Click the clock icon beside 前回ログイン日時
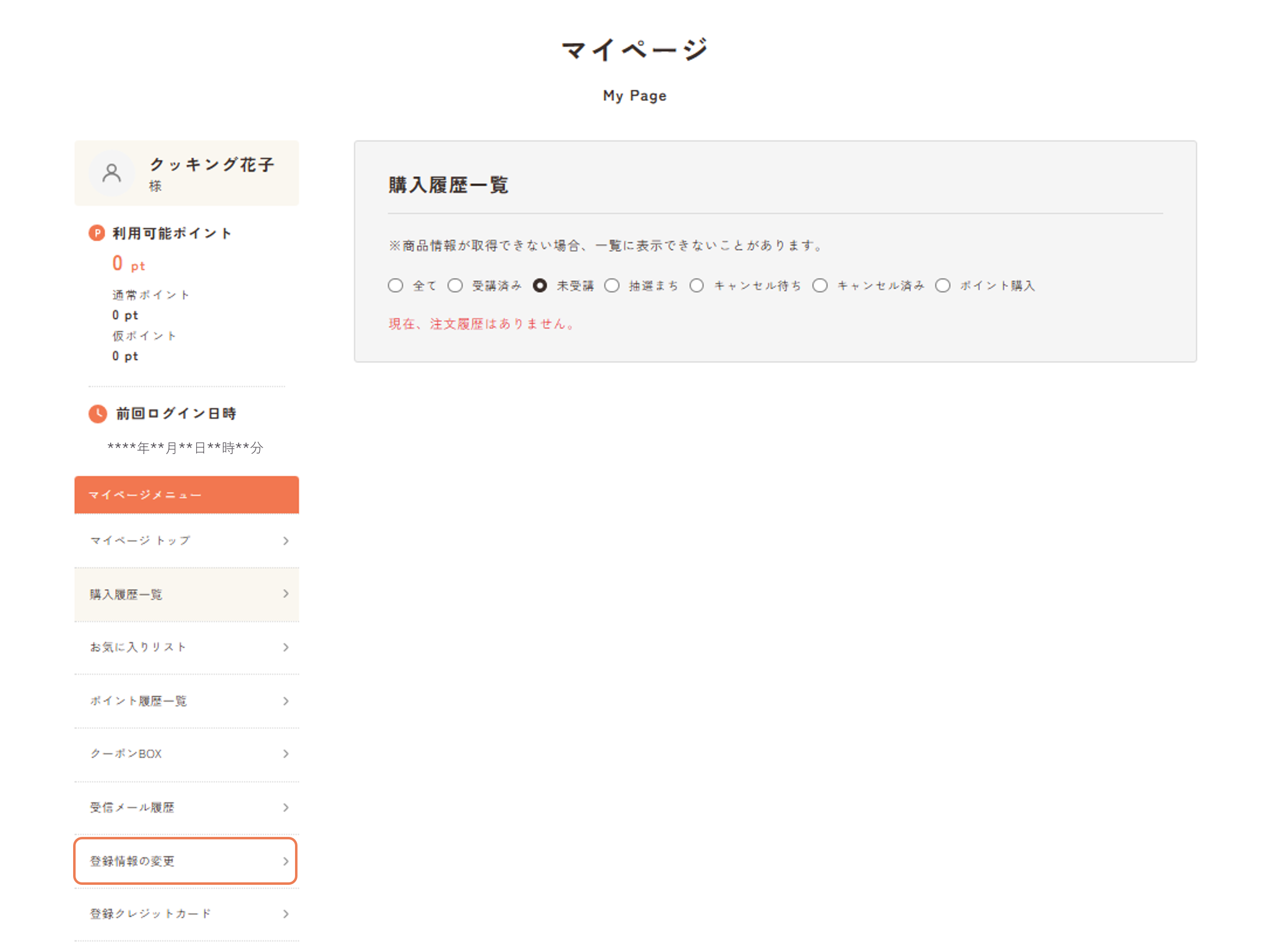The width and height of the screenshot is (1274, 952). pyautogui.click(x=97, y=414)
